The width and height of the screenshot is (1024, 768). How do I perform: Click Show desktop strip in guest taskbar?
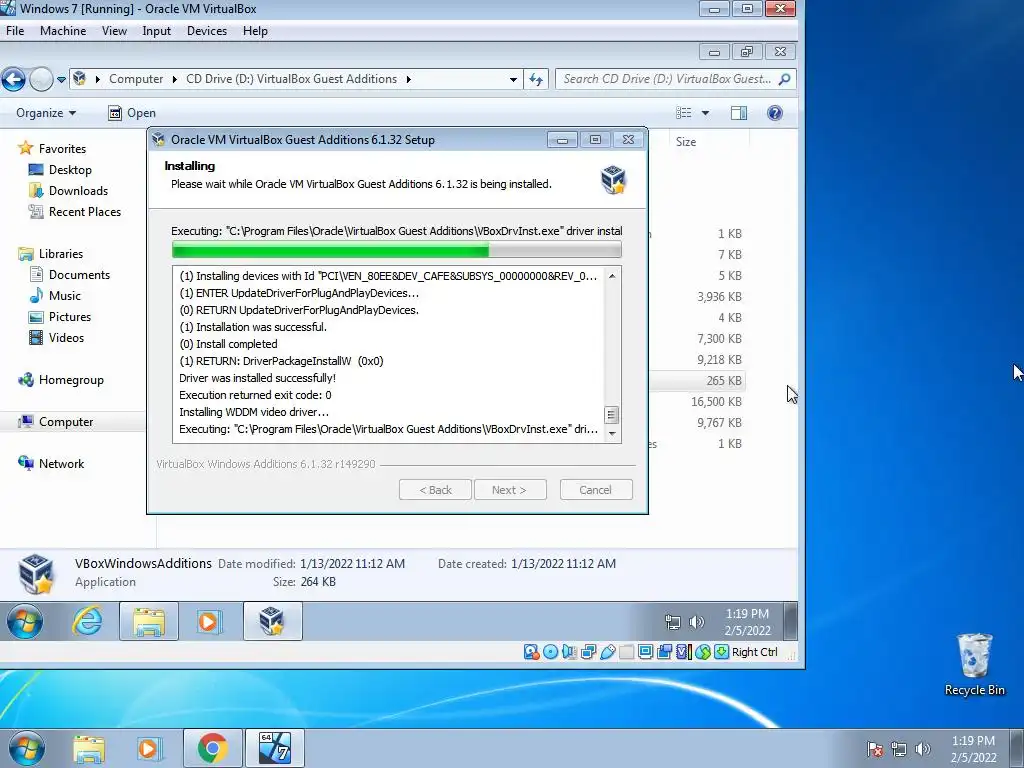coord(790,621)
